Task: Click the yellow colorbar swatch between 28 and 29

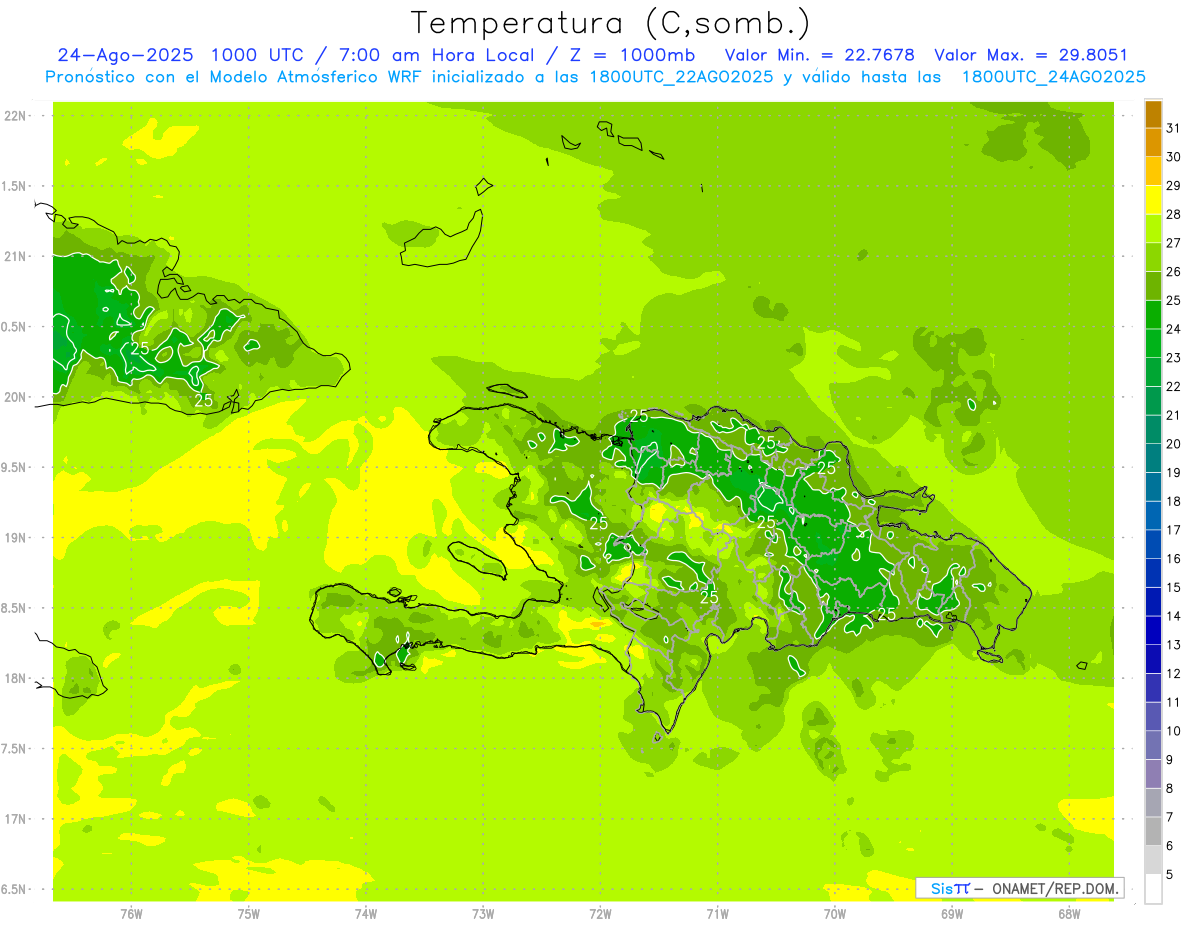Action: (x=1153, y=200)
